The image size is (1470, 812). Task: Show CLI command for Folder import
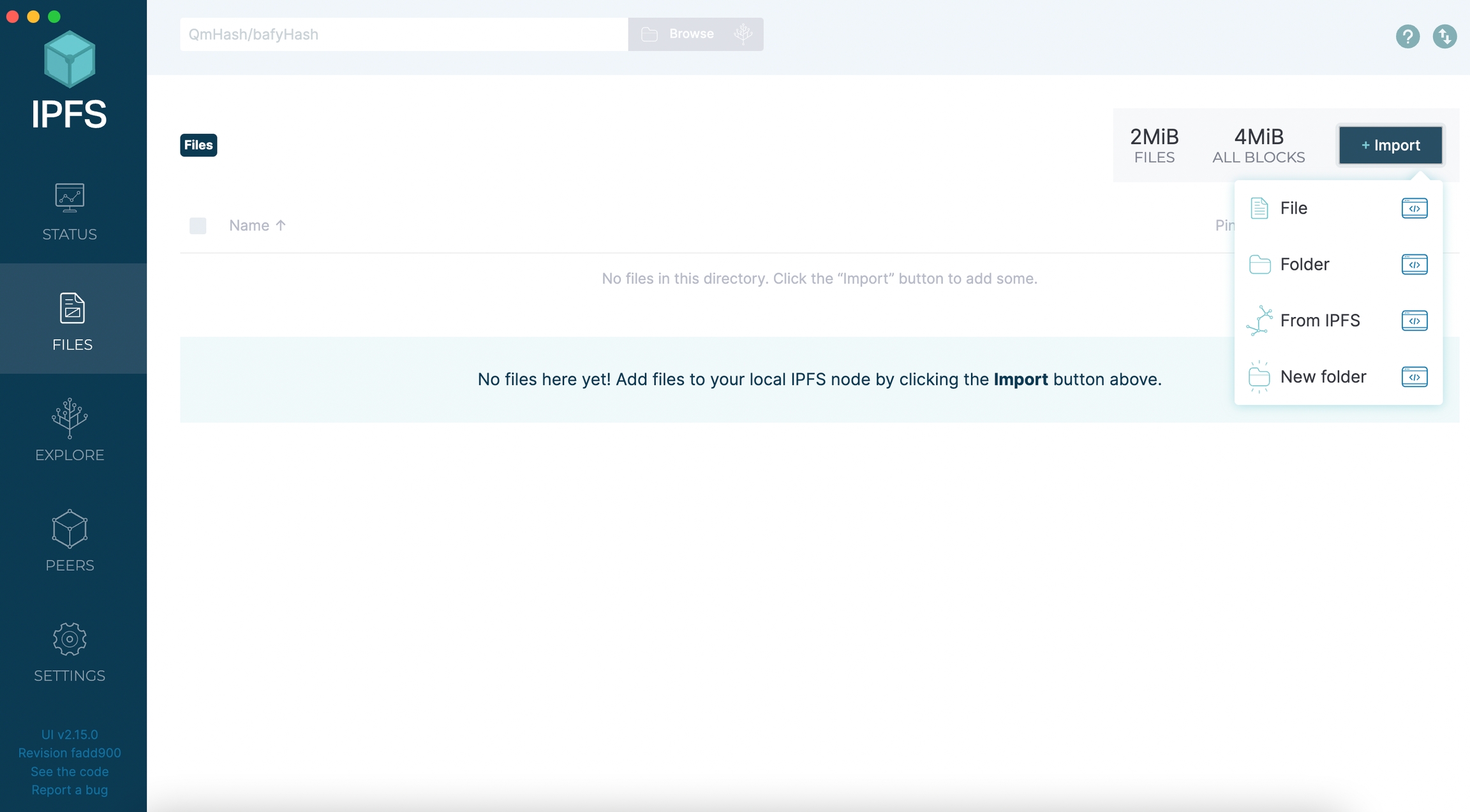(1414, 264)
